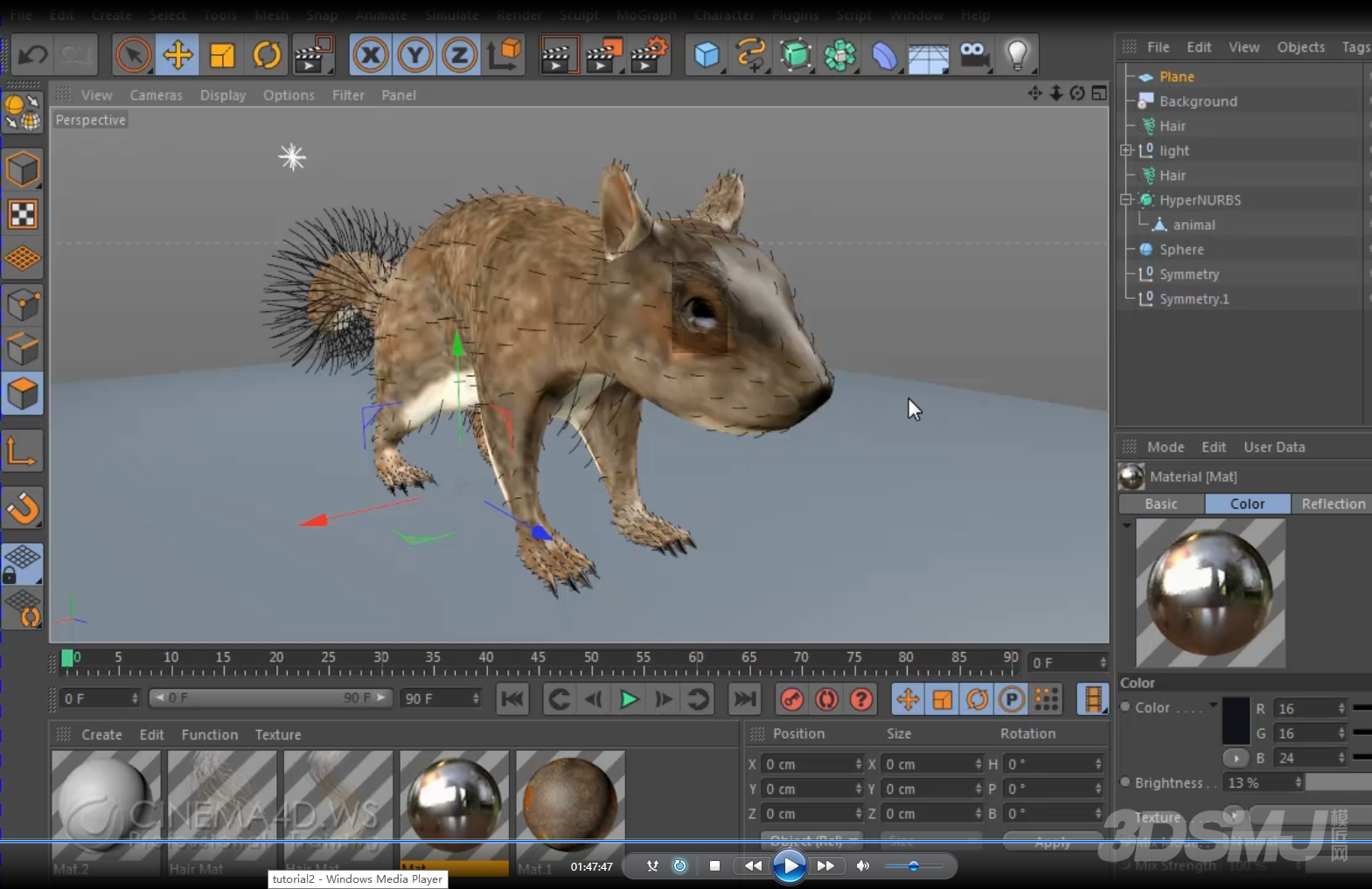Image resolution: width=1372 pixels, height=889 pixels.
Task: Open the floor environment icon
Action: tap(929, 57)
